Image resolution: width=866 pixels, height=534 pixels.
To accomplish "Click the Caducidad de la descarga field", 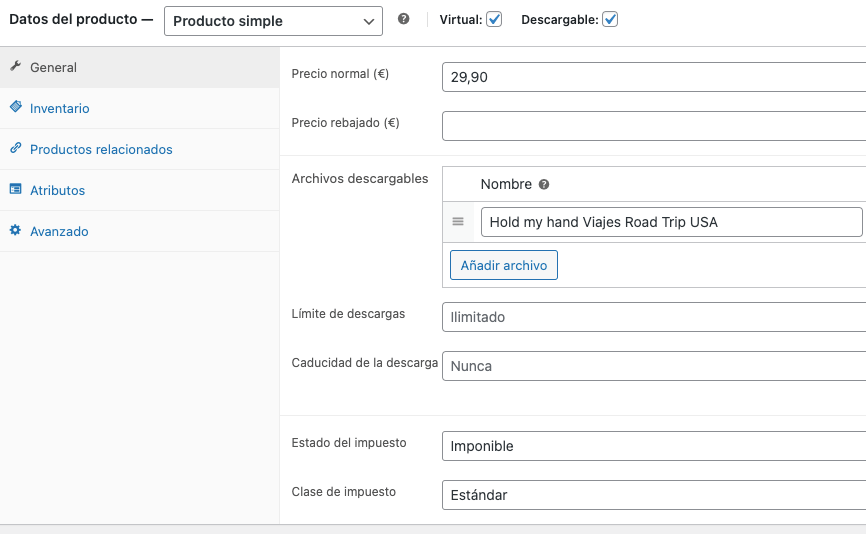I will (654, 366).
